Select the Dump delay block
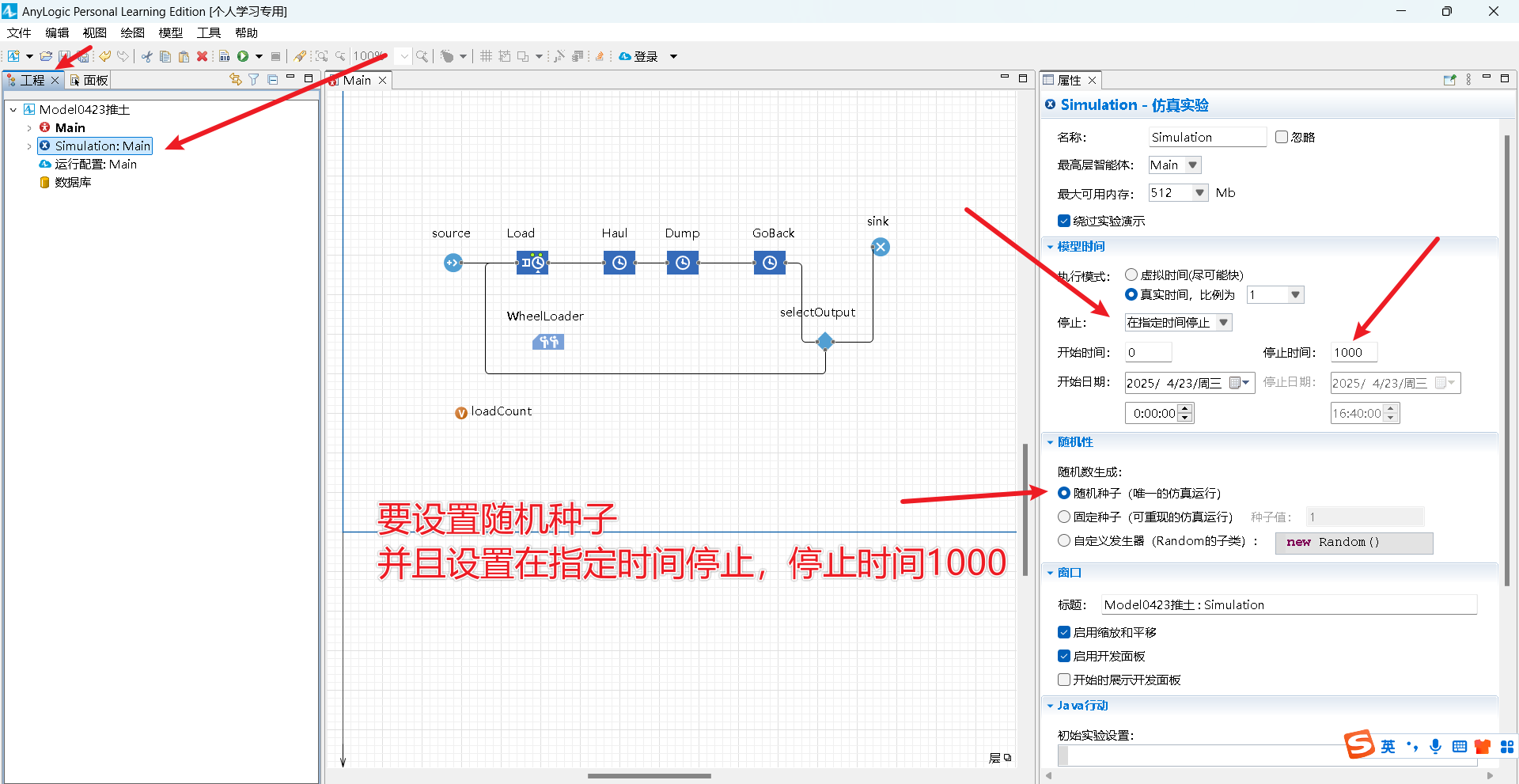 point(683,263)
